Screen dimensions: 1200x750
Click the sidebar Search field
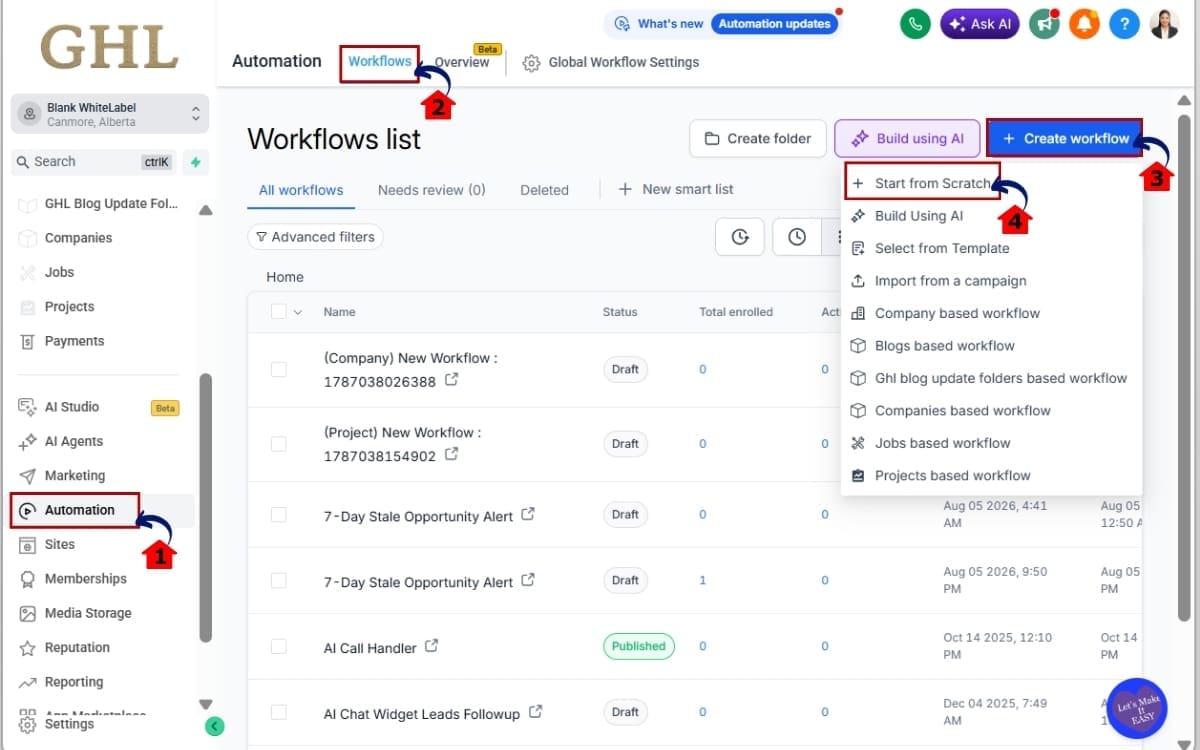93,161
